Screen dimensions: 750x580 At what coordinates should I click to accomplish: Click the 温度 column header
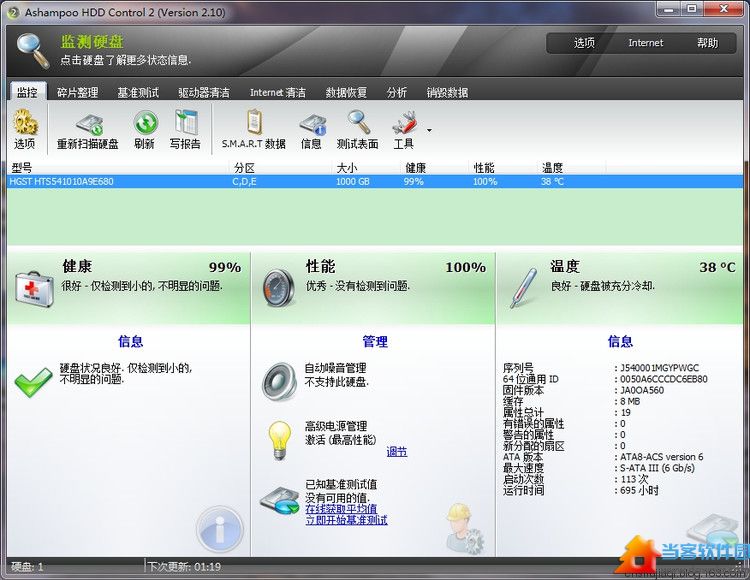coord(552,167)
